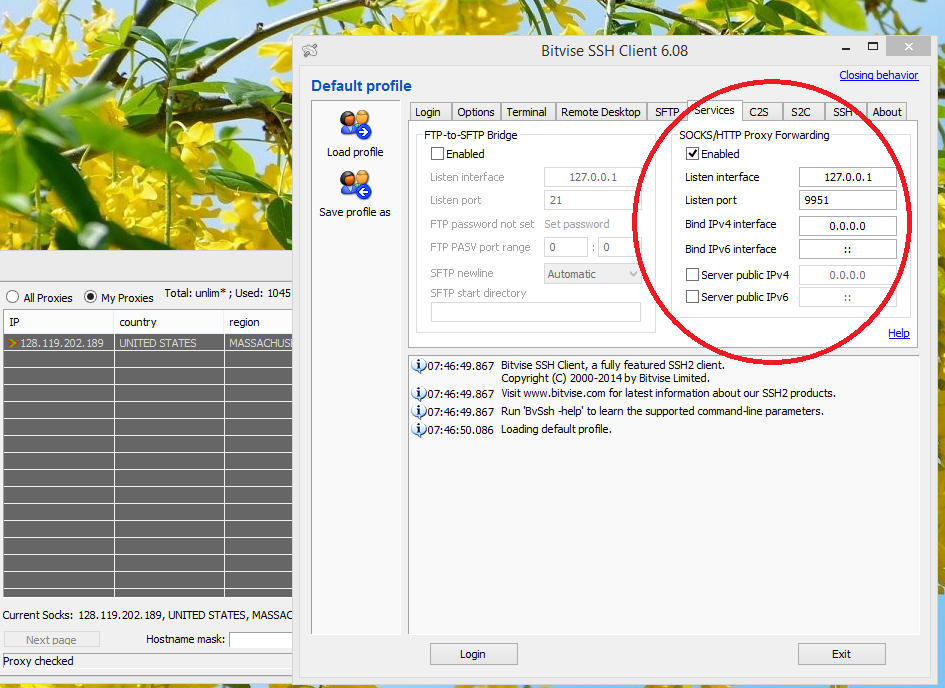Open the Remote Desktop tab
The height and width of the screenshot is (688, 945).
pyautogui.click(x=600, y=112)
